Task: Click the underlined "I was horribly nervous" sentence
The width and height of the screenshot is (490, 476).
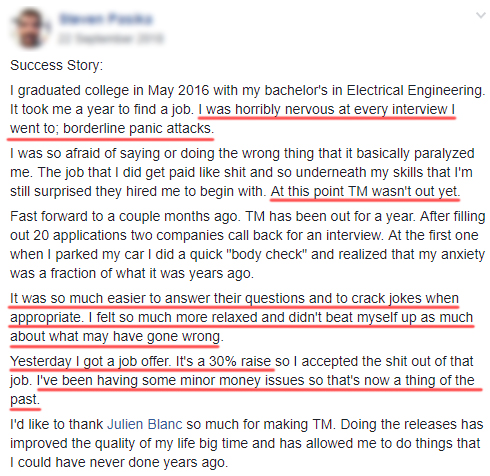Action: (327, 109)
